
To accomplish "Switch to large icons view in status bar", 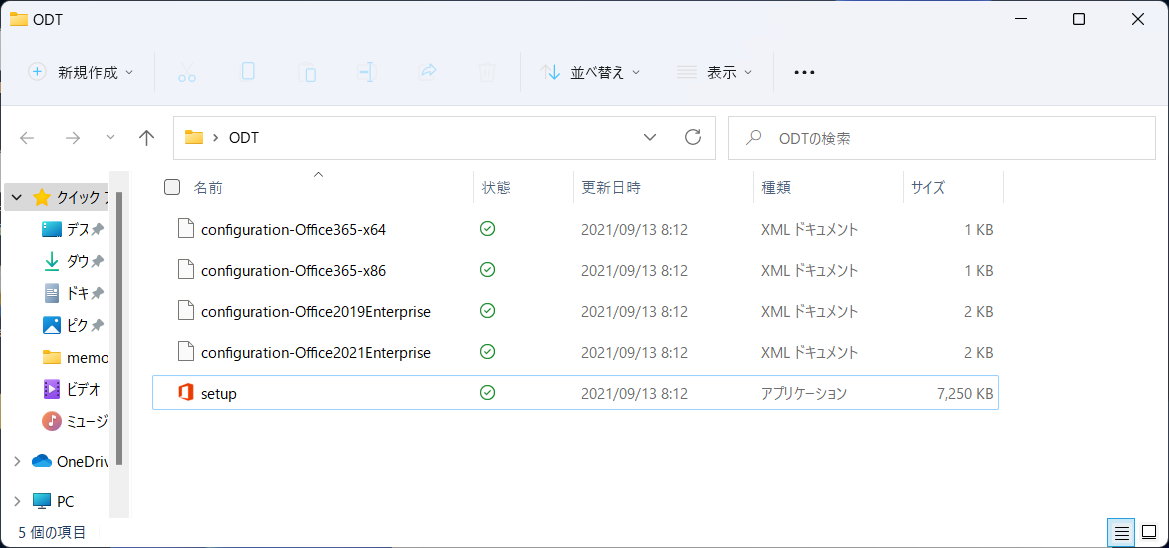I will pyautogui.click(x=1148, y=532).
